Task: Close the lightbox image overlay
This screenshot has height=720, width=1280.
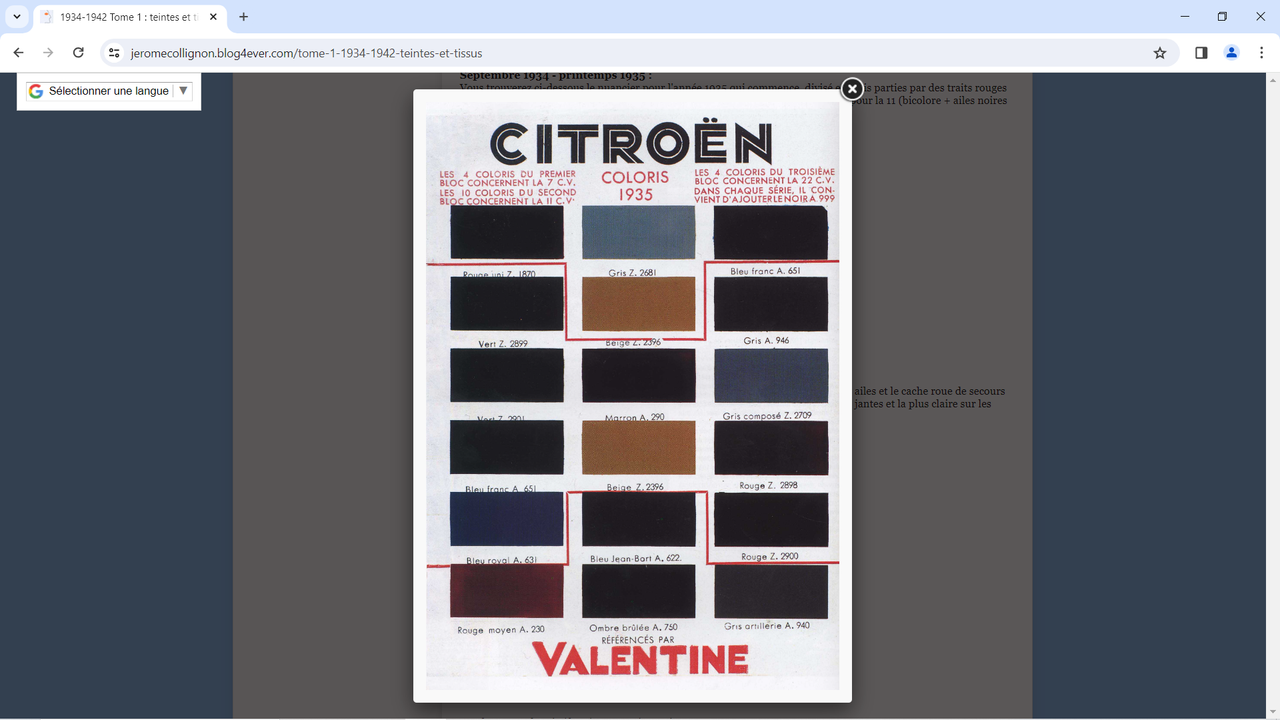Action: [x=852, y=89]
